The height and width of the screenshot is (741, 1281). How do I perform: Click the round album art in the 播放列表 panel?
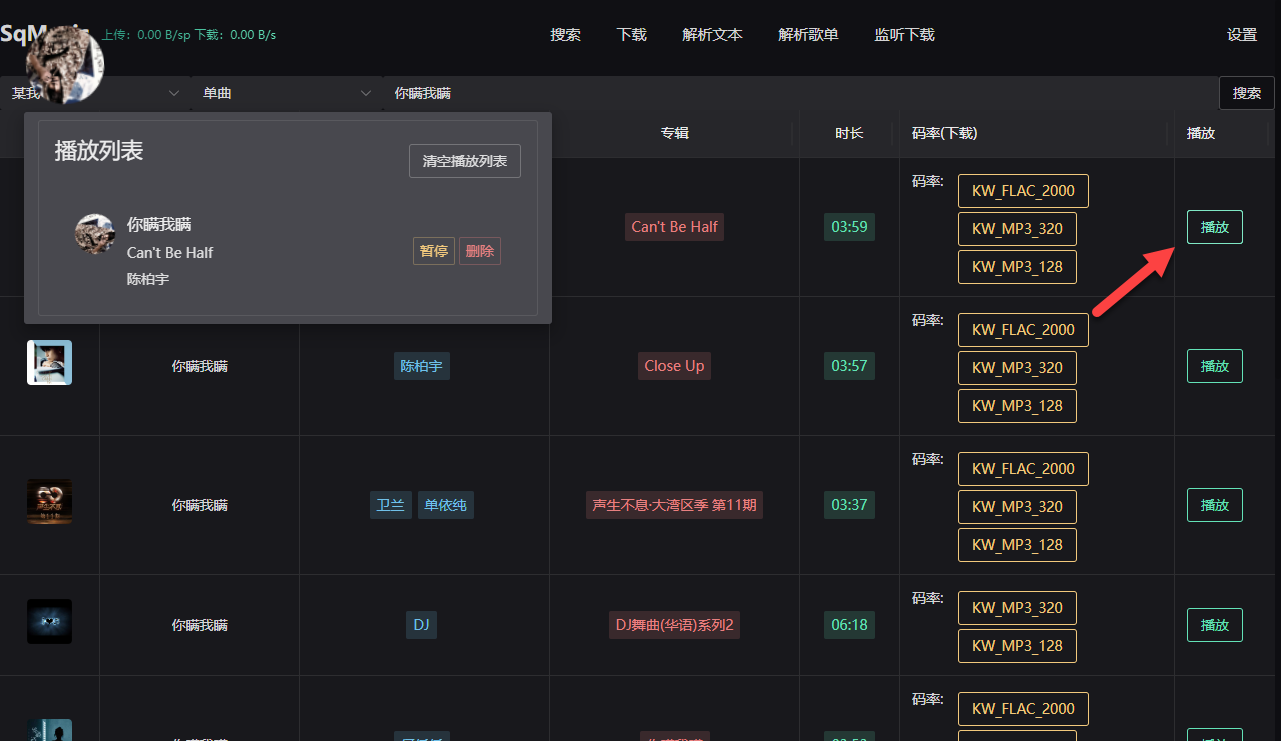point(95,234)
